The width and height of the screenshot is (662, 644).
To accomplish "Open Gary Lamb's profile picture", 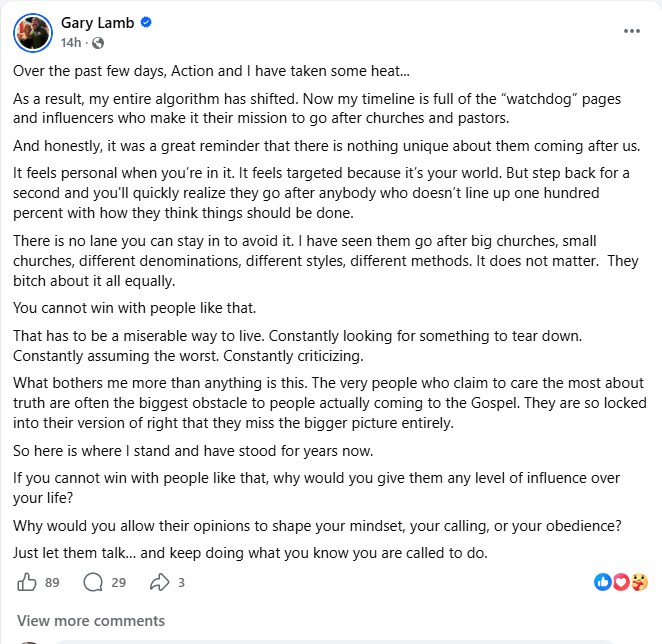I will point(33,32).
